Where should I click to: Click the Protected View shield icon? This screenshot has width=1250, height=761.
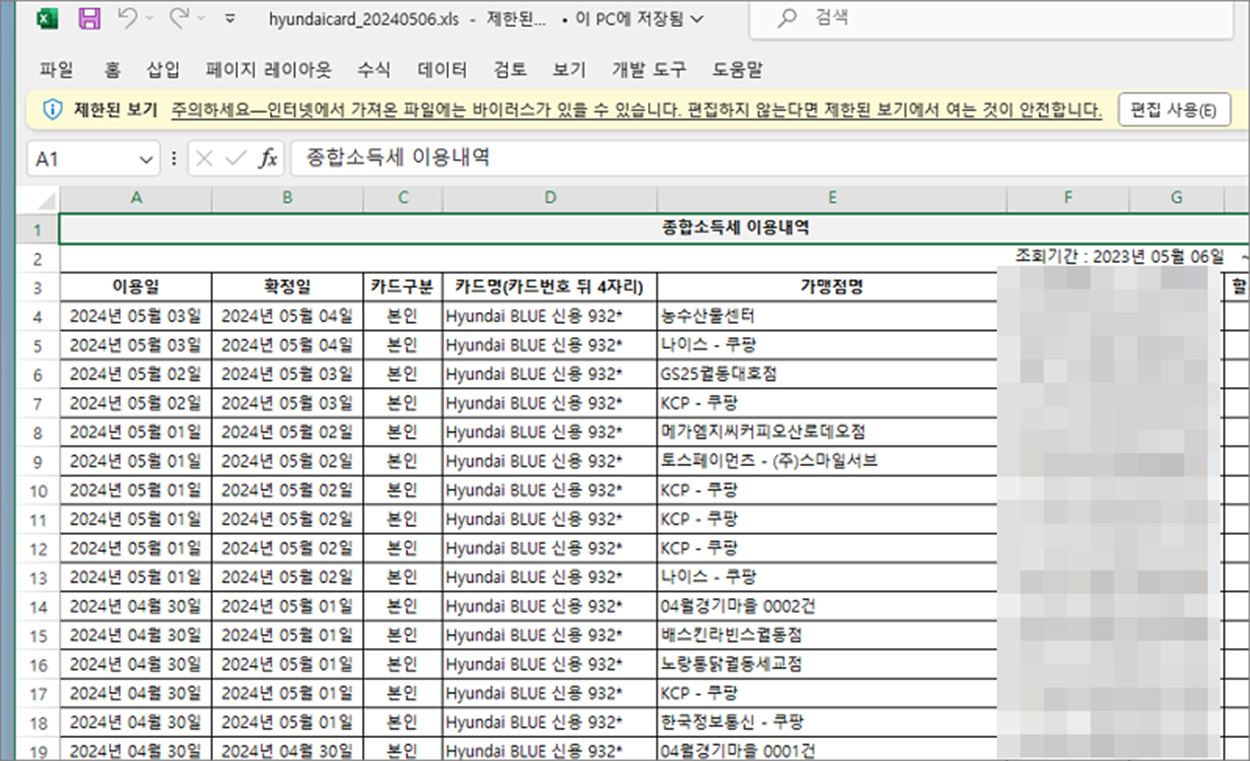[53, 110]
